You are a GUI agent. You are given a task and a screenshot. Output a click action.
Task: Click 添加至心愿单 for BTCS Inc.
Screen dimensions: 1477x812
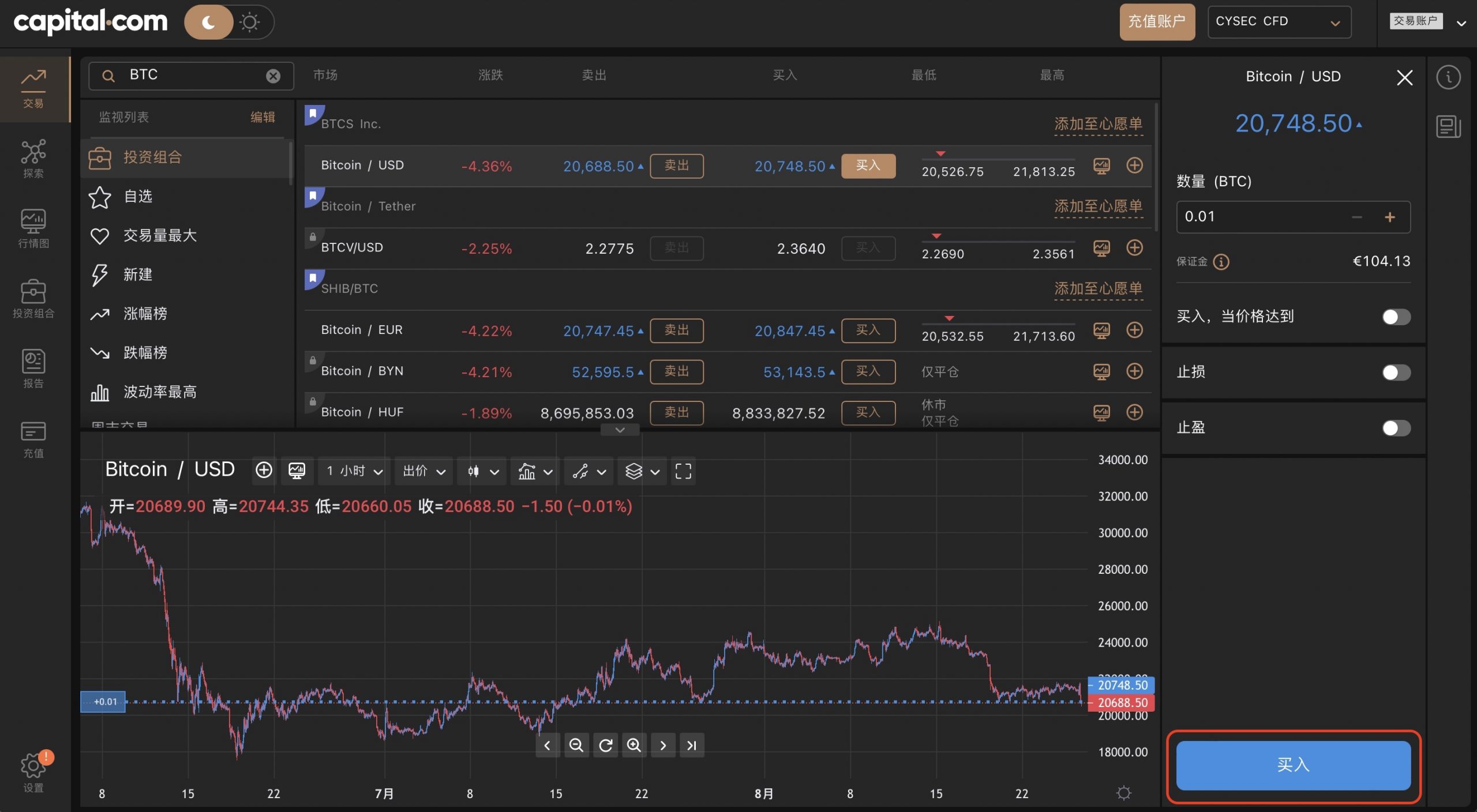click(1099, 124)
